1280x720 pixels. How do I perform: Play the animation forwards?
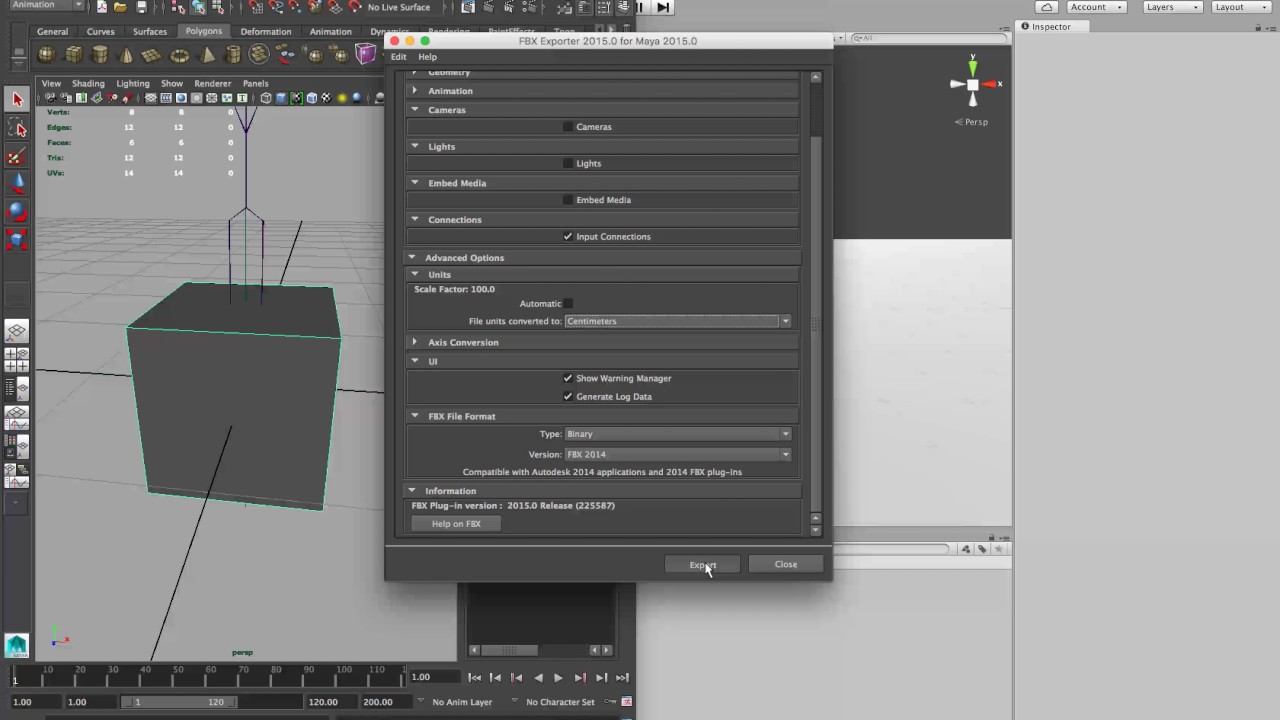pyautogui.click(x=558, y=678)
